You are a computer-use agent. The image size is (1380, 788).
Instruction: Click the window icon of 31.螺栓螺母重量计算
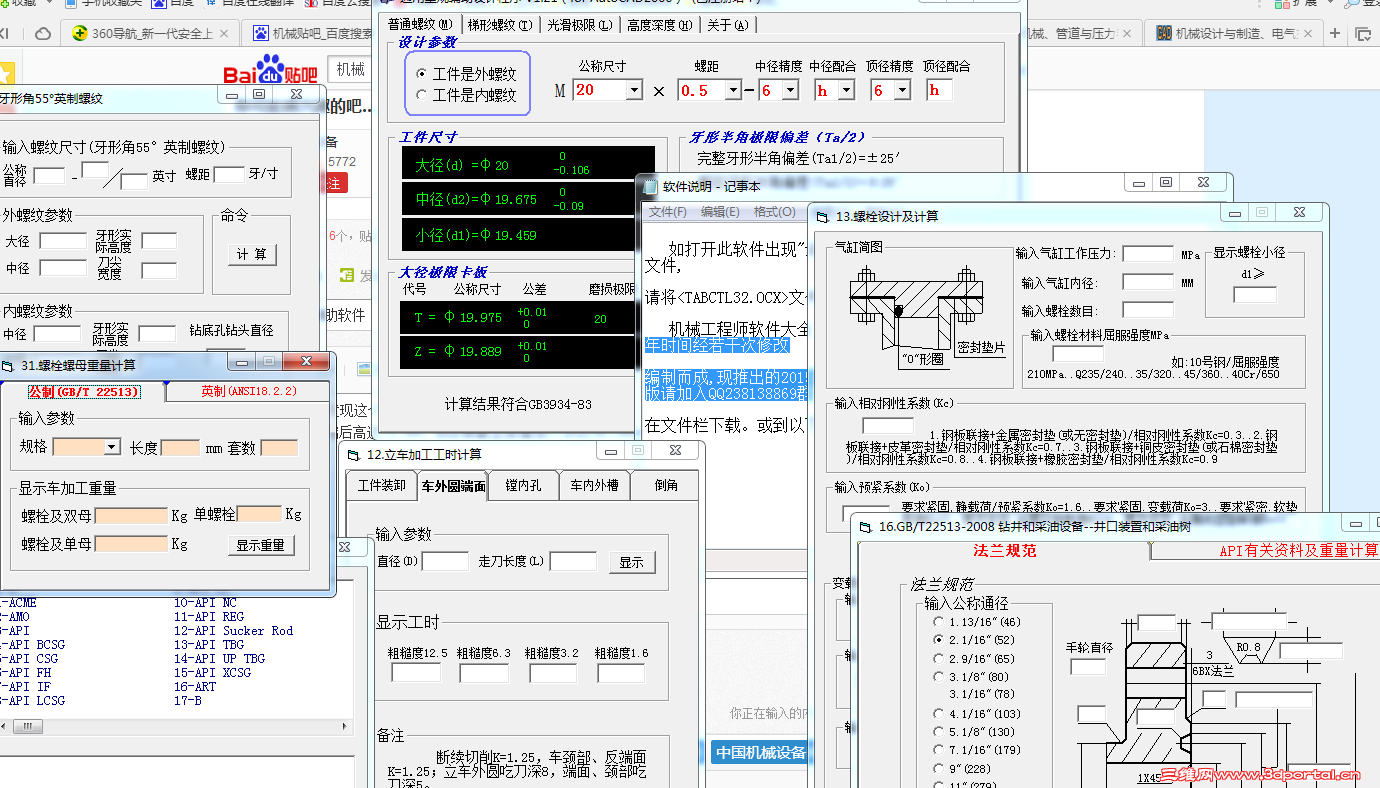[8, 365]
